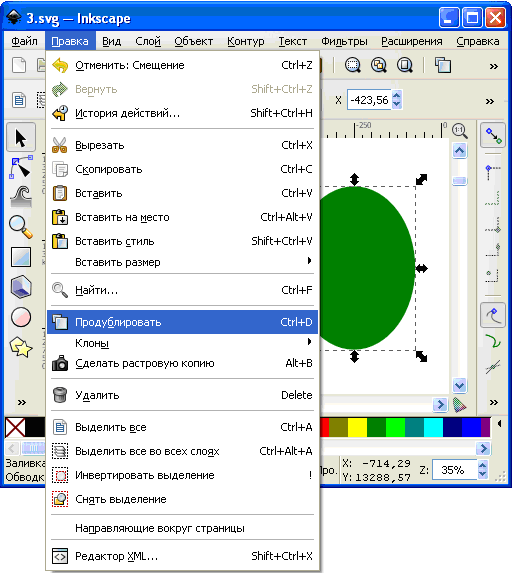Select the Ellipse circle tool
The height and width of the screenshot is (573, 513).
[x=21, y=317]
